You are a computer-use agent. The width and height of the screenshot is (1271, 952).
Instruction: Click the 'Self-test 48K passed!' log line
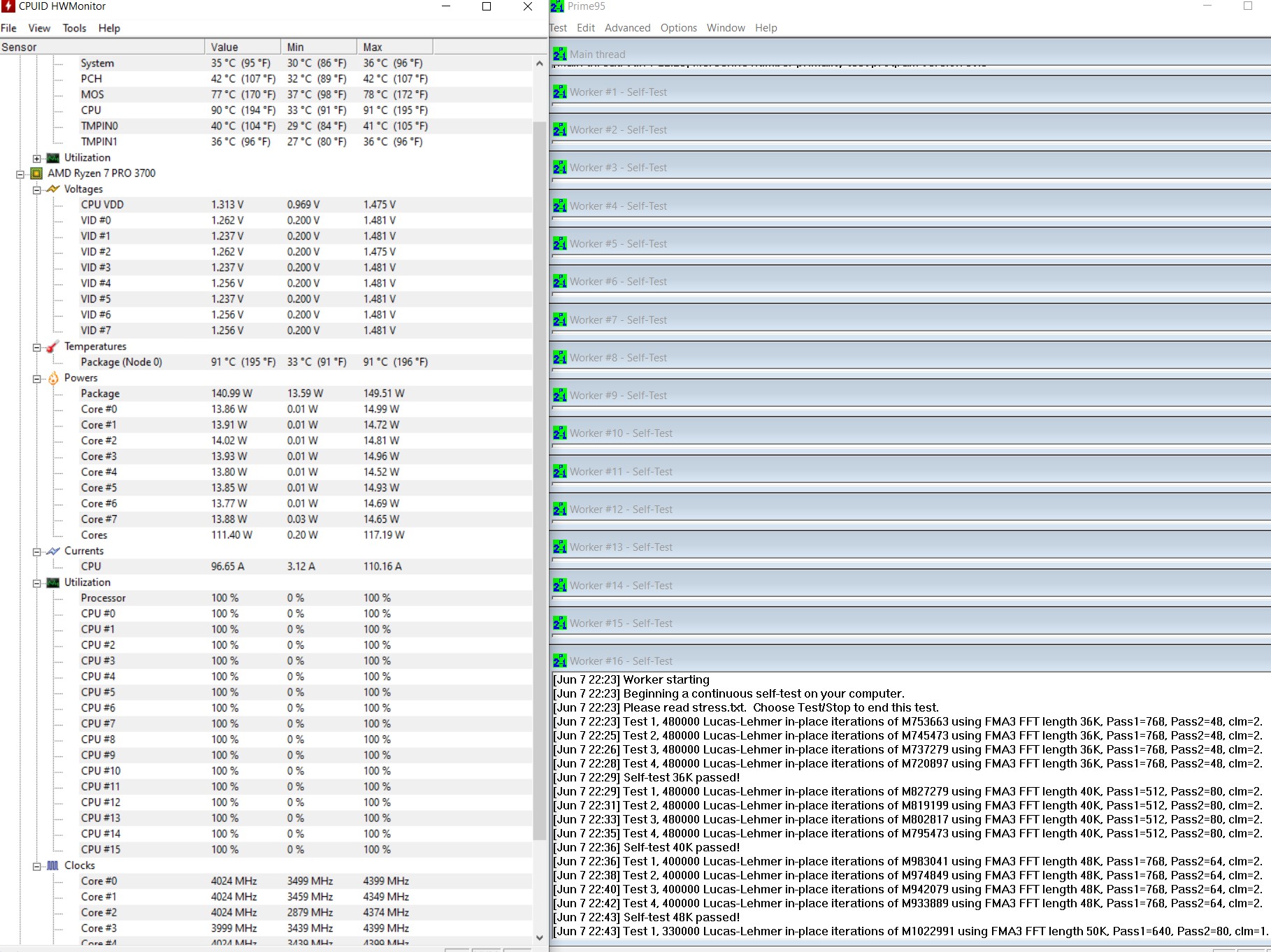coord(646,917)
